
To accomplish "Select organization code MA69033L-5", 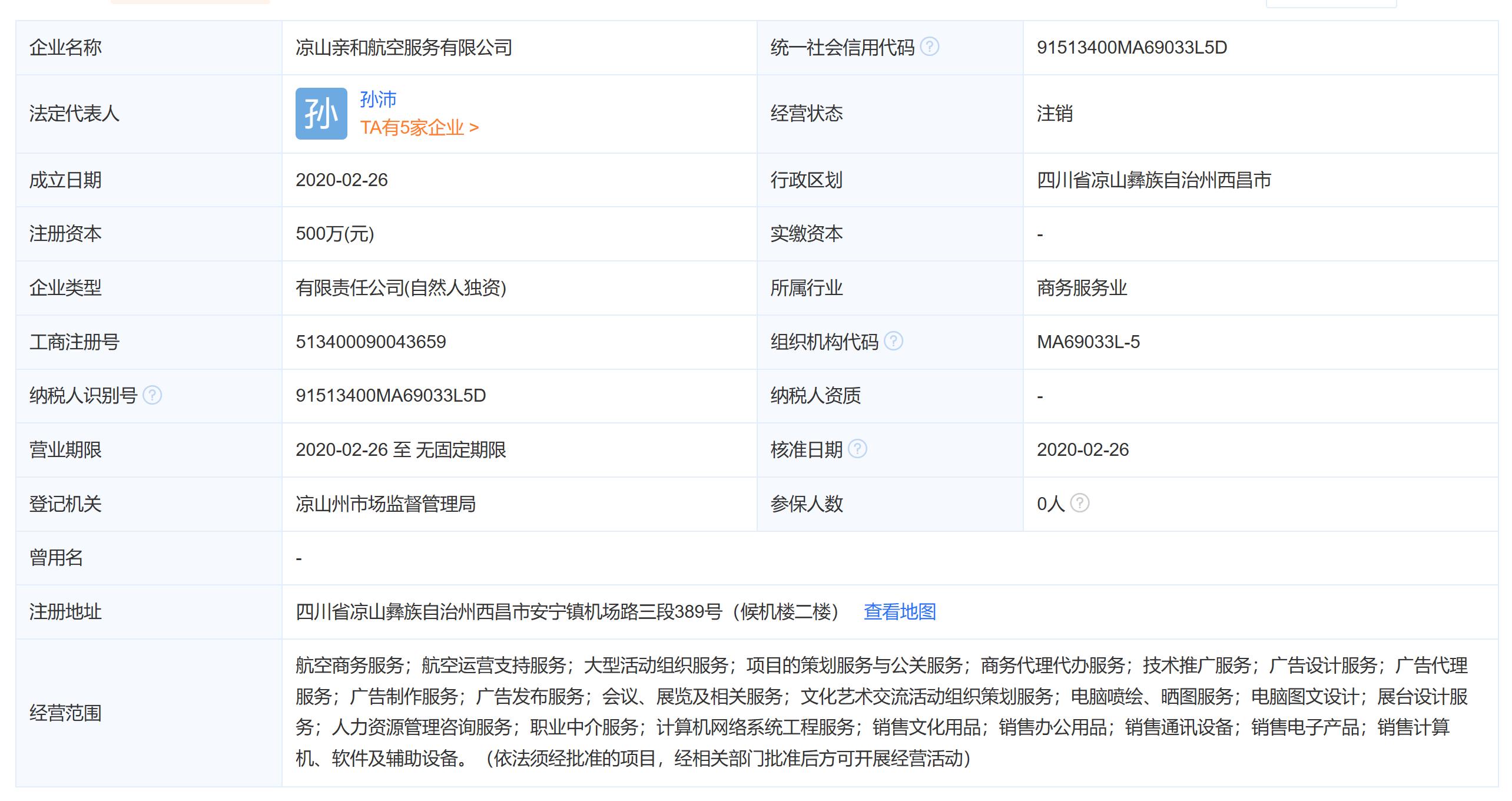I will (1088, 342).
